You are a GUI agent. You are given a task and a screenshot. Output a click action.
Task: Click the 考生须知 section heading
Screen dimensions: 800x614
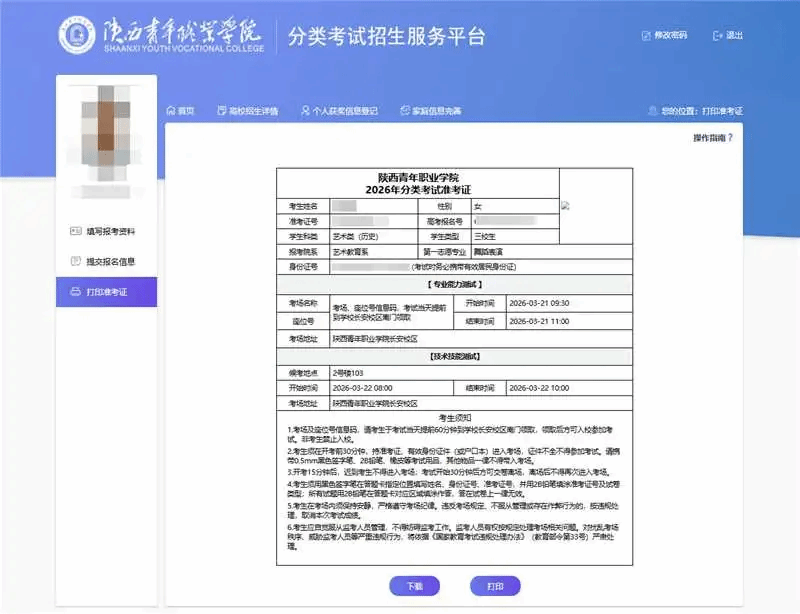click(x=455, y=416)
